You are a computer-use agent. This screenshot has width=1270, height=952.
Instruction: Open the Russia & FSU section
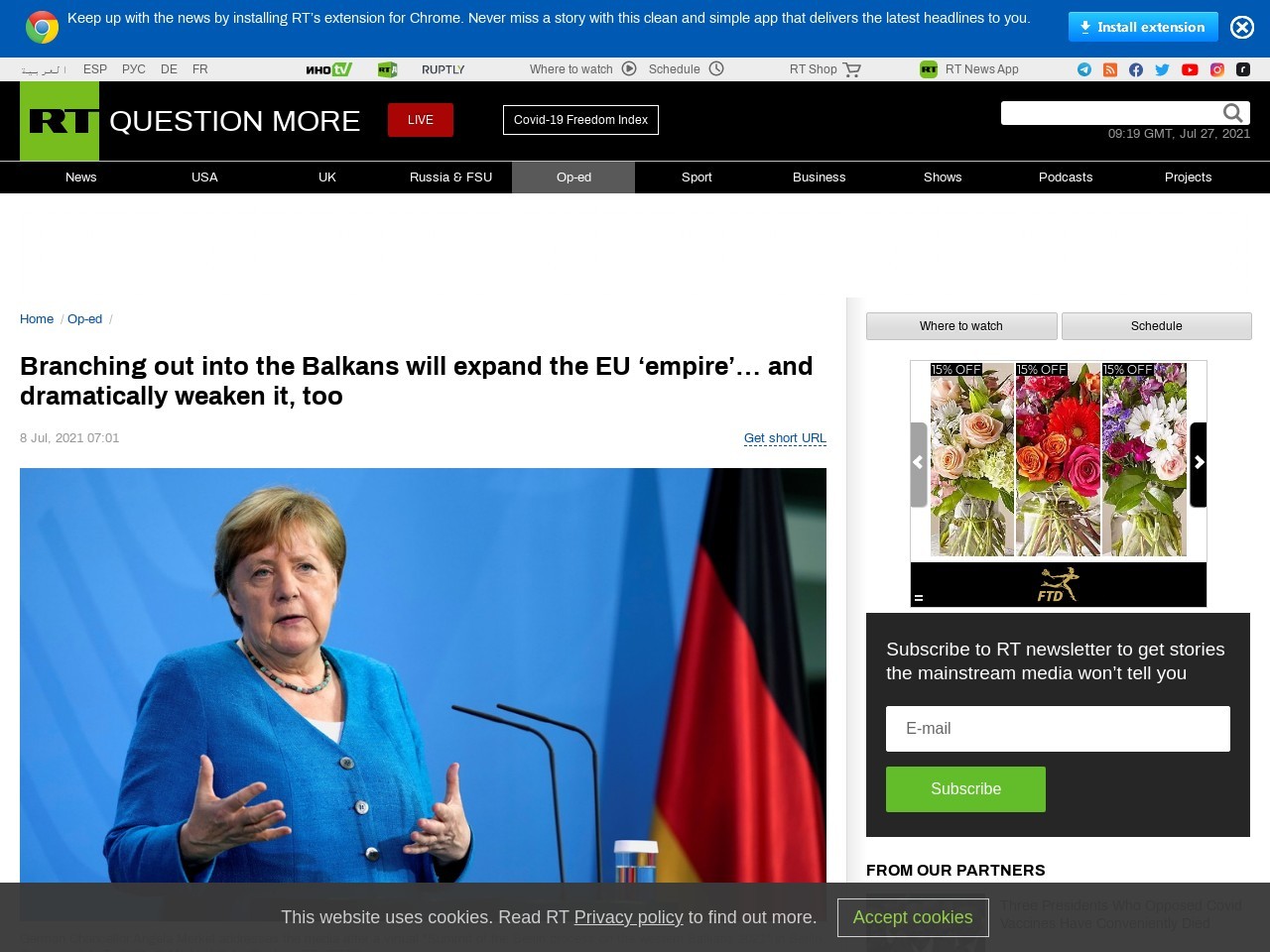(450, 178)
